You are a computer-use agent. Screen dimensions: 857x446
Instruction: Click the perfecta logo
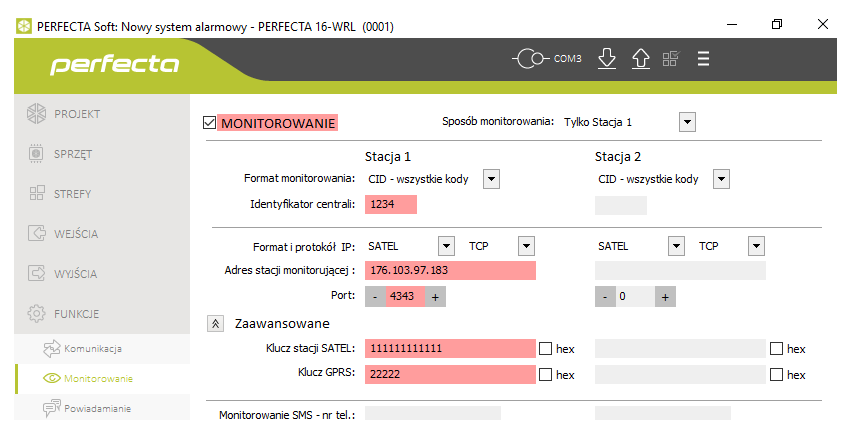(x=115, y=64)
